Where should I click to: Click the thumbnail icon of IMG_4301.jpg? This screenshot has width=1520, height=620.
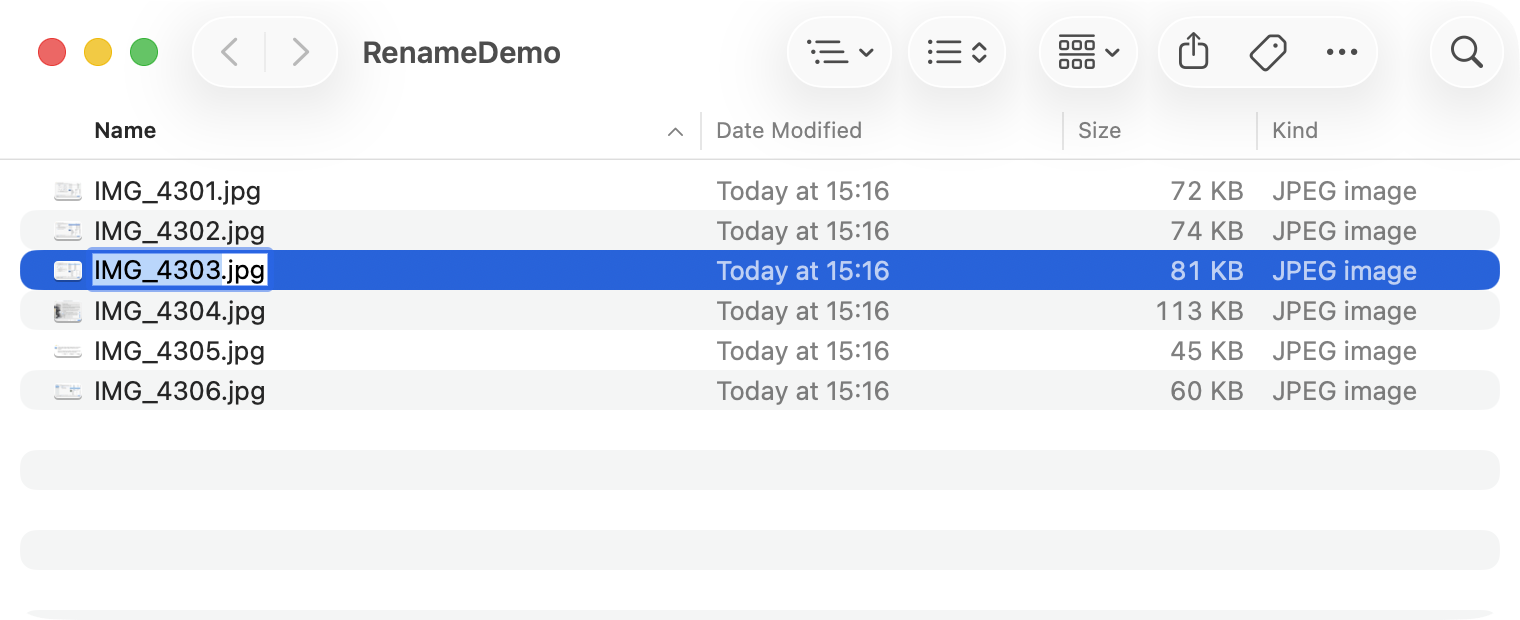68,191
